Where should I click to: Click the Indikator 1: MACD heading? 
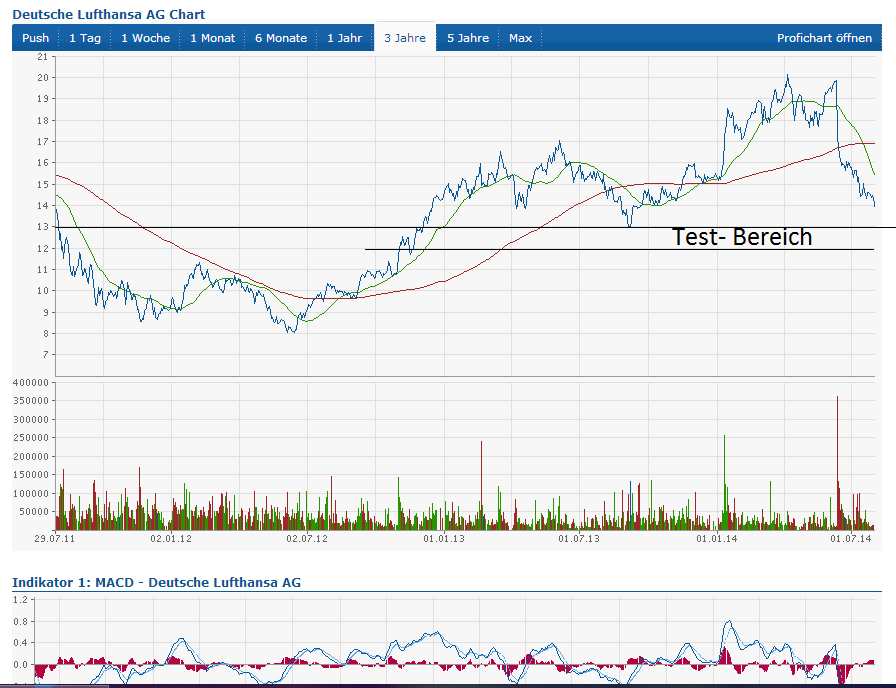click(x=157, y=582)
